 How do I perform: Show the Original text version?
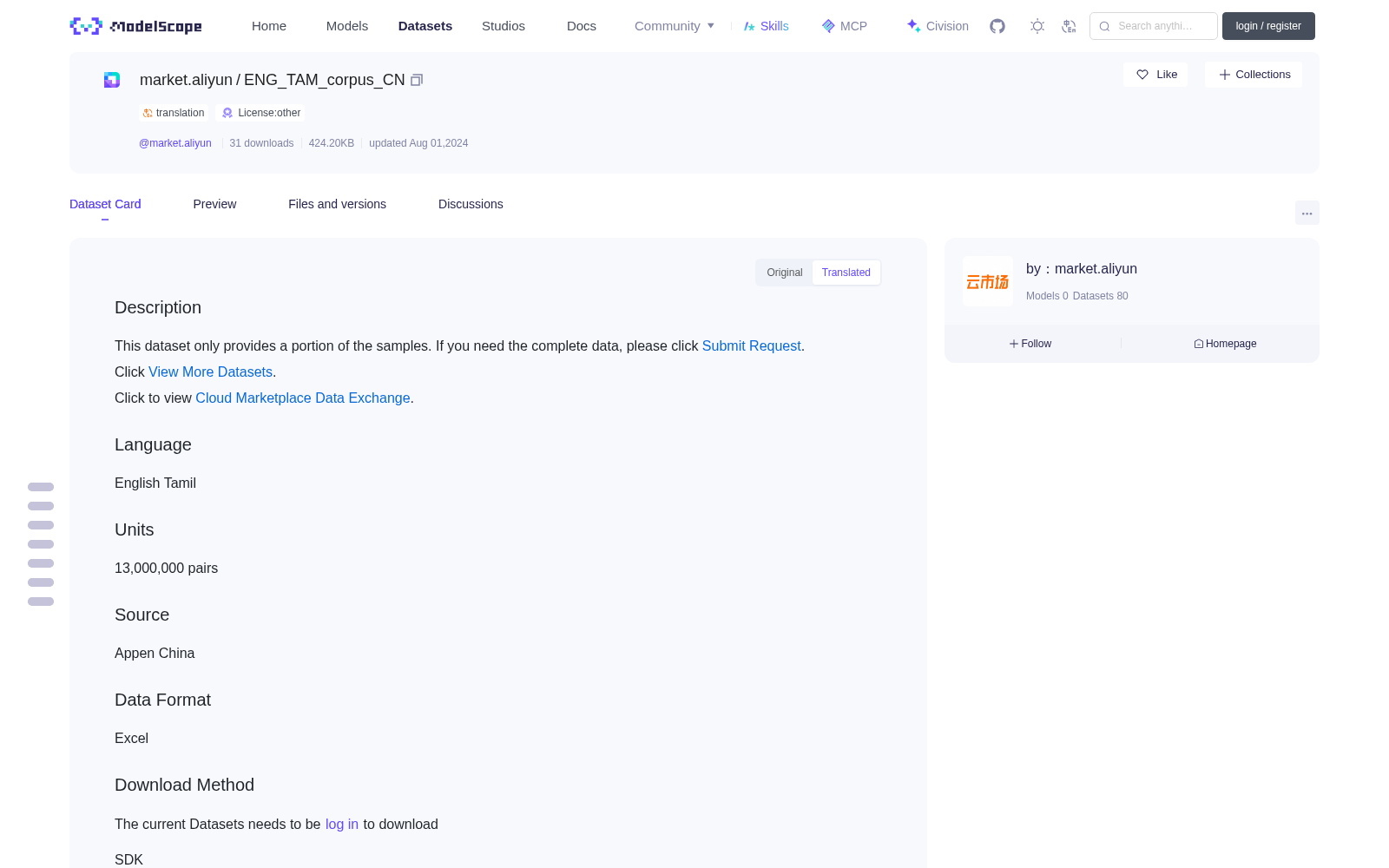click(785, 273)
